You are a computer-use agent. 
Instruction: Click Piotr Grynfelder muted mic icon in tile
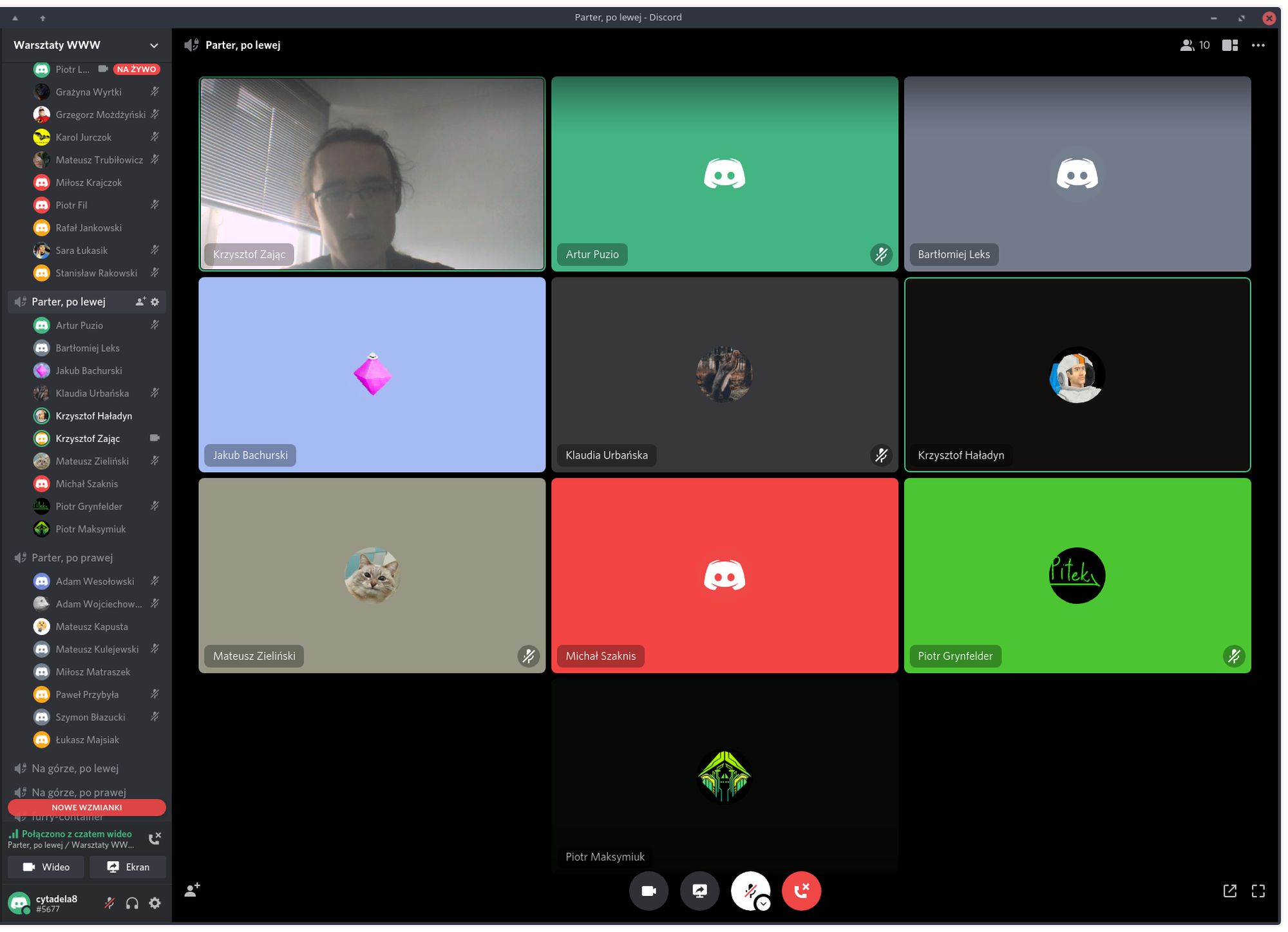1234,656
